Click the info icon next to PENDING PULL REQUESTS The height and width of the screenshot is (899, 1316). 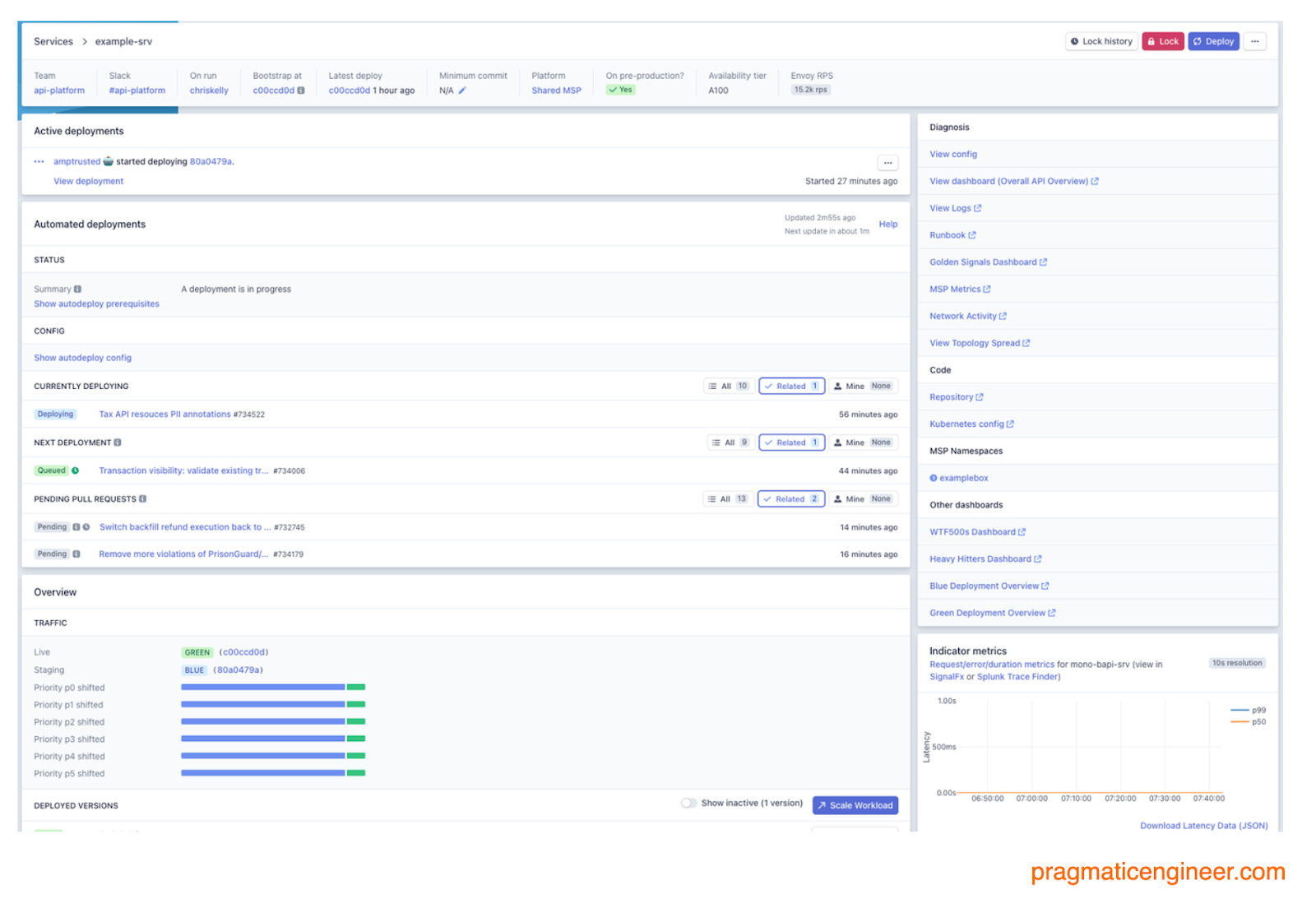point(144,498)
